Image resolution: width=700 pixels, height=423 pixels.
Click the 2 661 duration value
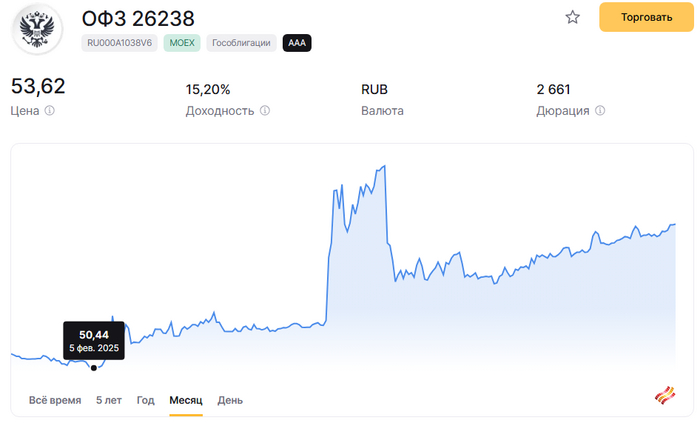[554, 90]
